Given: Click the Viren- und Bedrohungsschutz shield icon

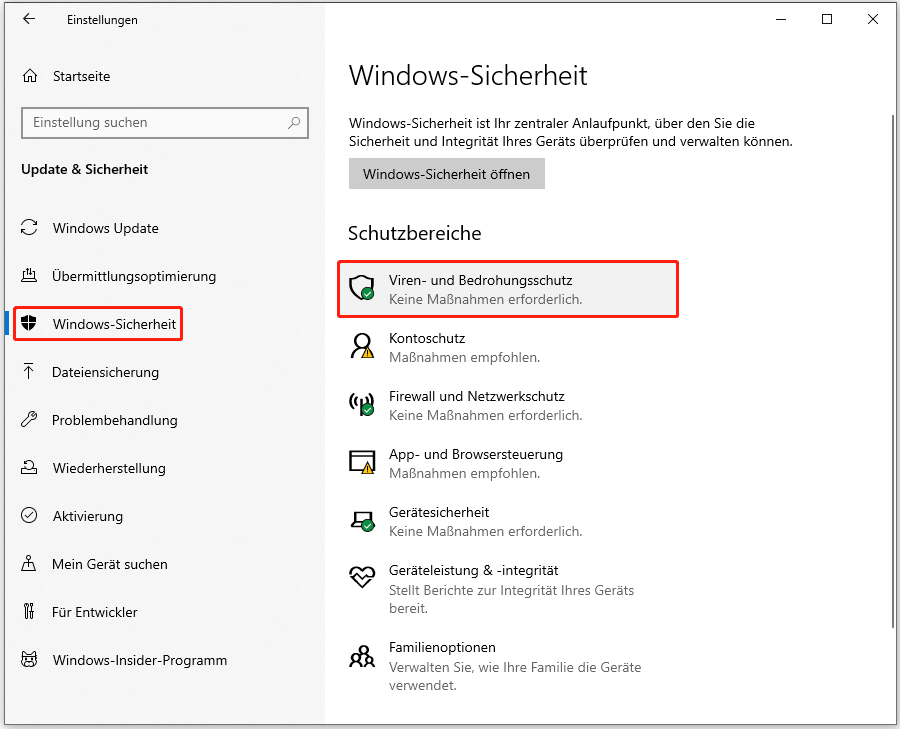Looking at the screenshot, I should pyautogui.click(x=362, y=287).
